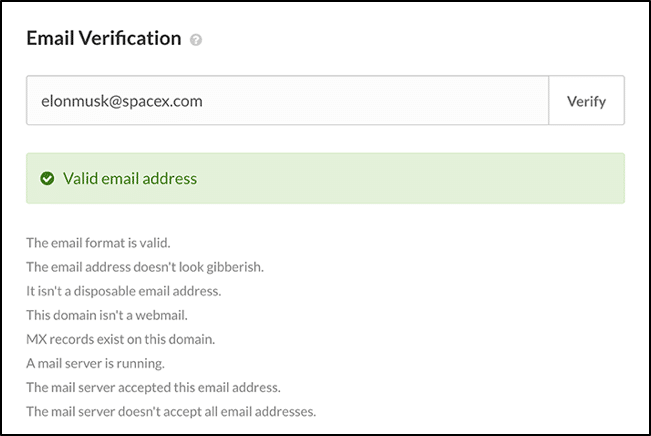Focus the email address input field
The width and height of the screenshot is (651, 436).
(x=287, y=100)
